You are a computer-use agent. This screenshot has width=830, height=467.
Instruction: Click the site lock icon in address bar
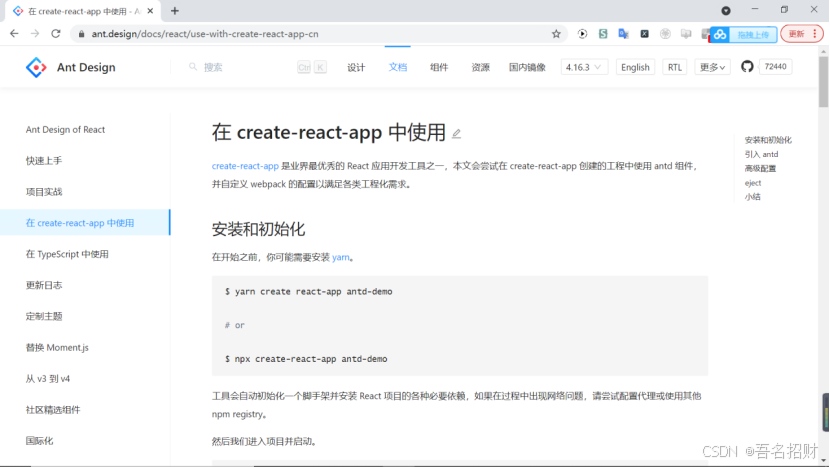click(x=81, y=34)
